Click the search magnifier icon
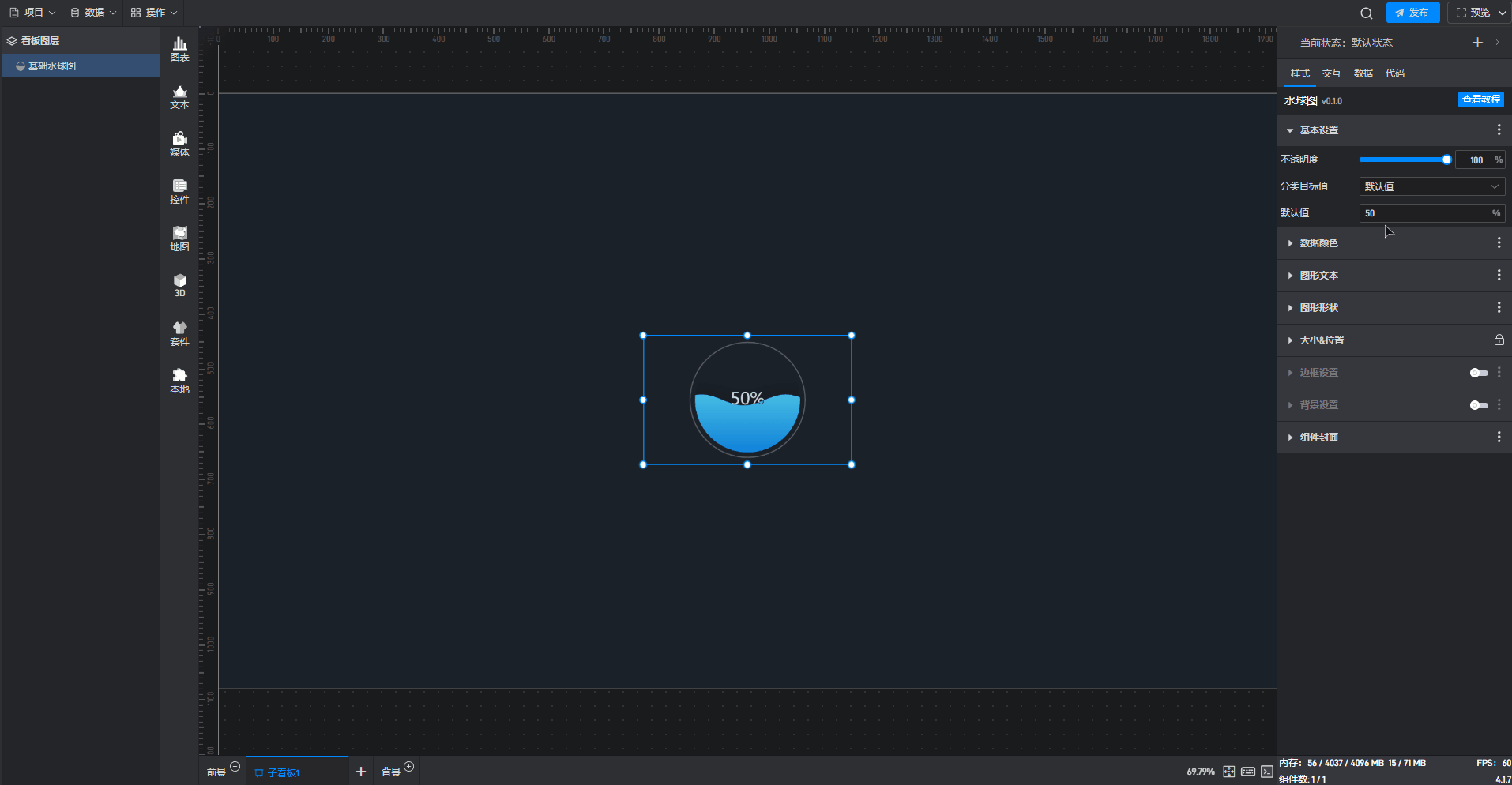 coord(1366,13)
